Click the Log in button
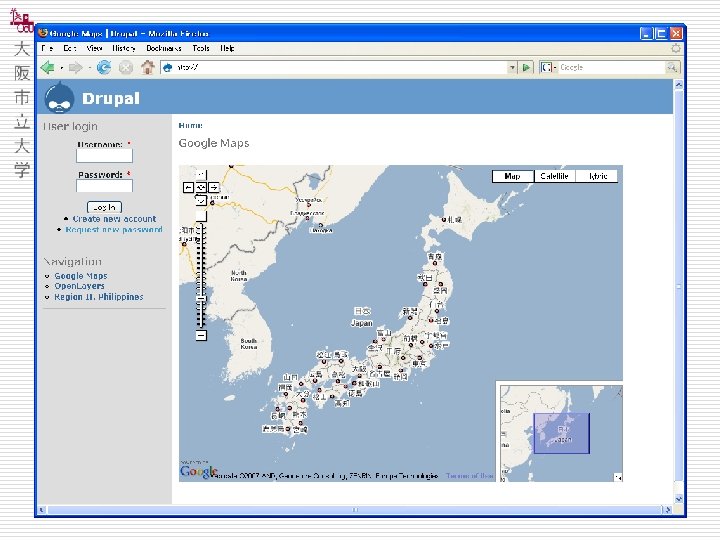 click(x=104, y=208)
